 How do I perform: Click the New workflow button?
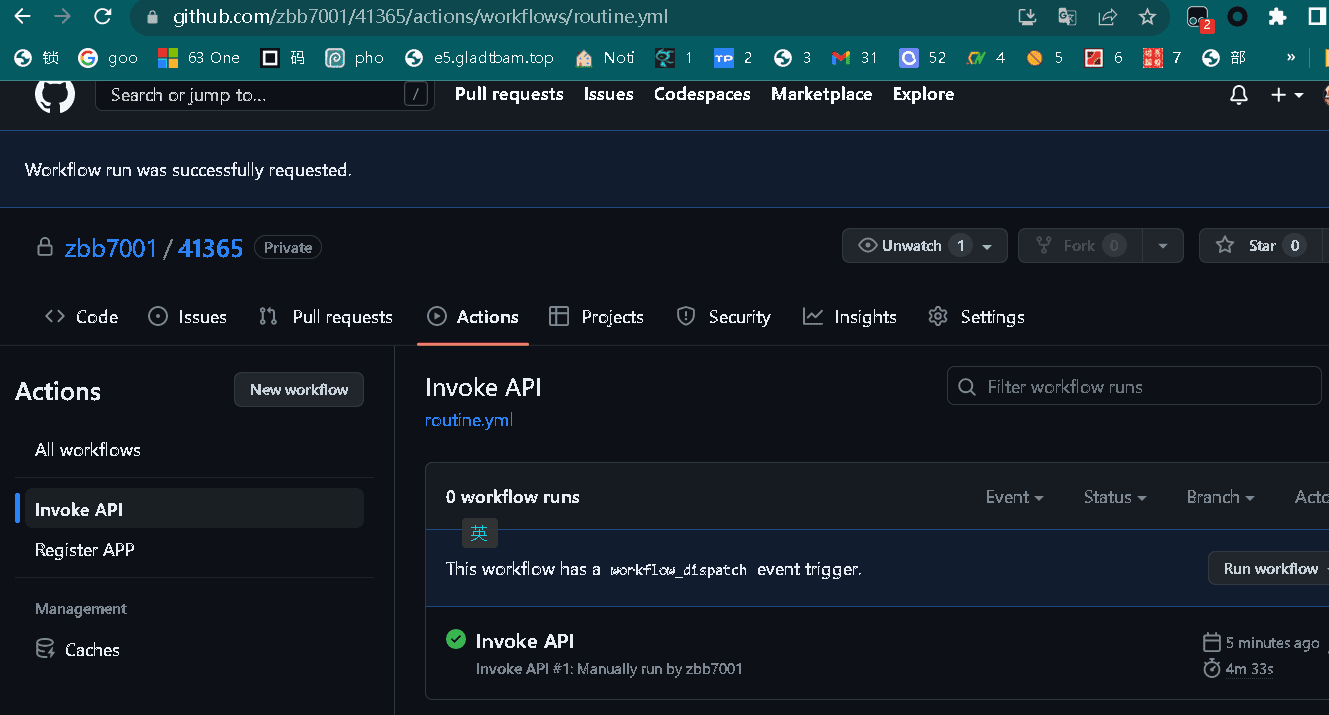tap(299, 390)
